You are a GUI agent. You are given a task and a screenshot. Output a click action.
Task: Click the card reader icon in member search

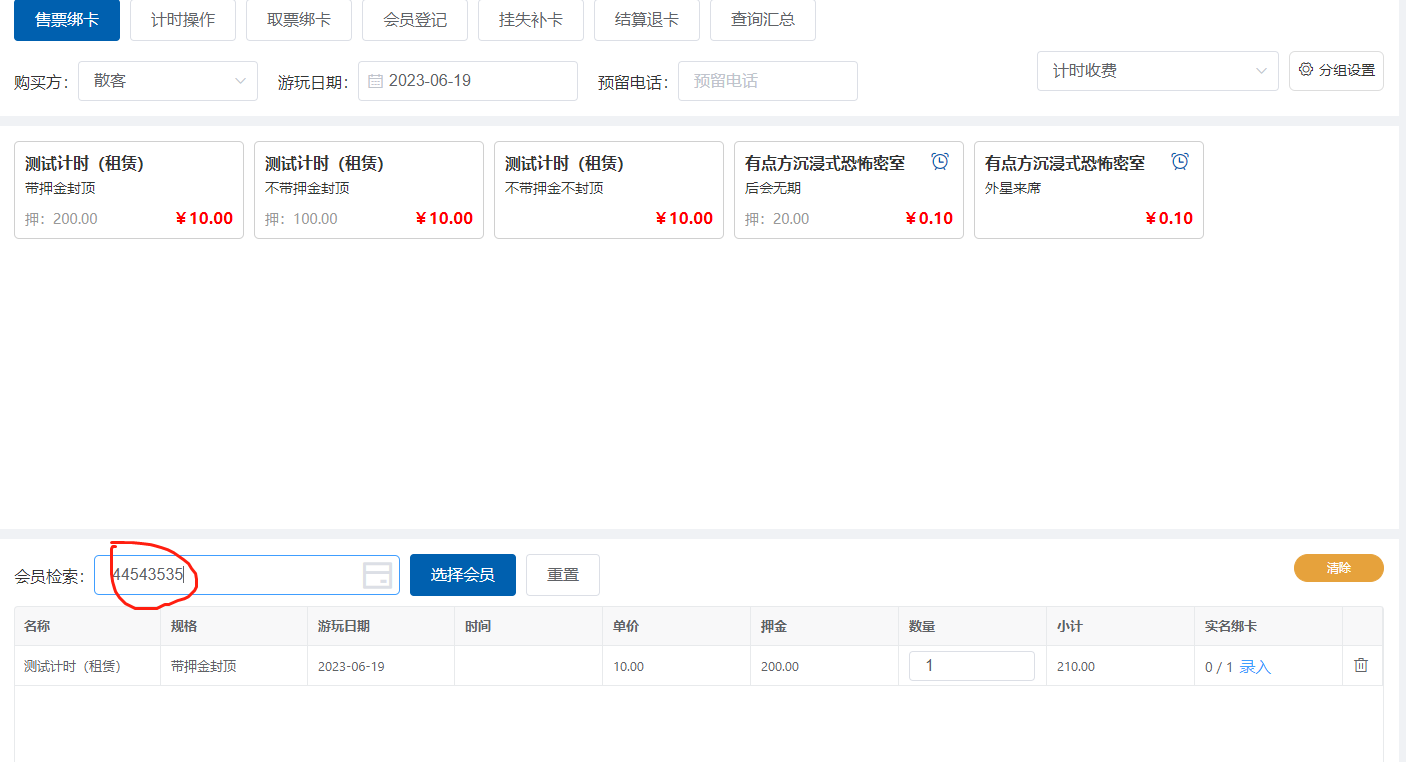[377, 575]
